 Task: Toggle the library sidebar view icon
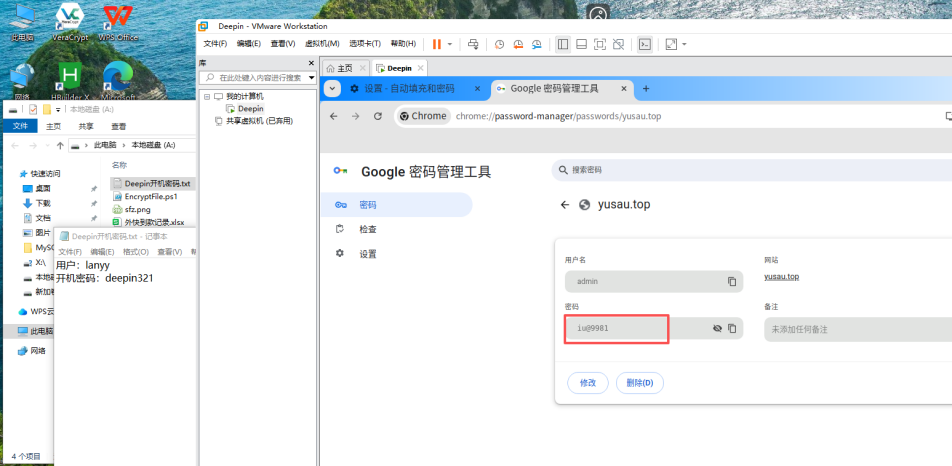point(563,44)
